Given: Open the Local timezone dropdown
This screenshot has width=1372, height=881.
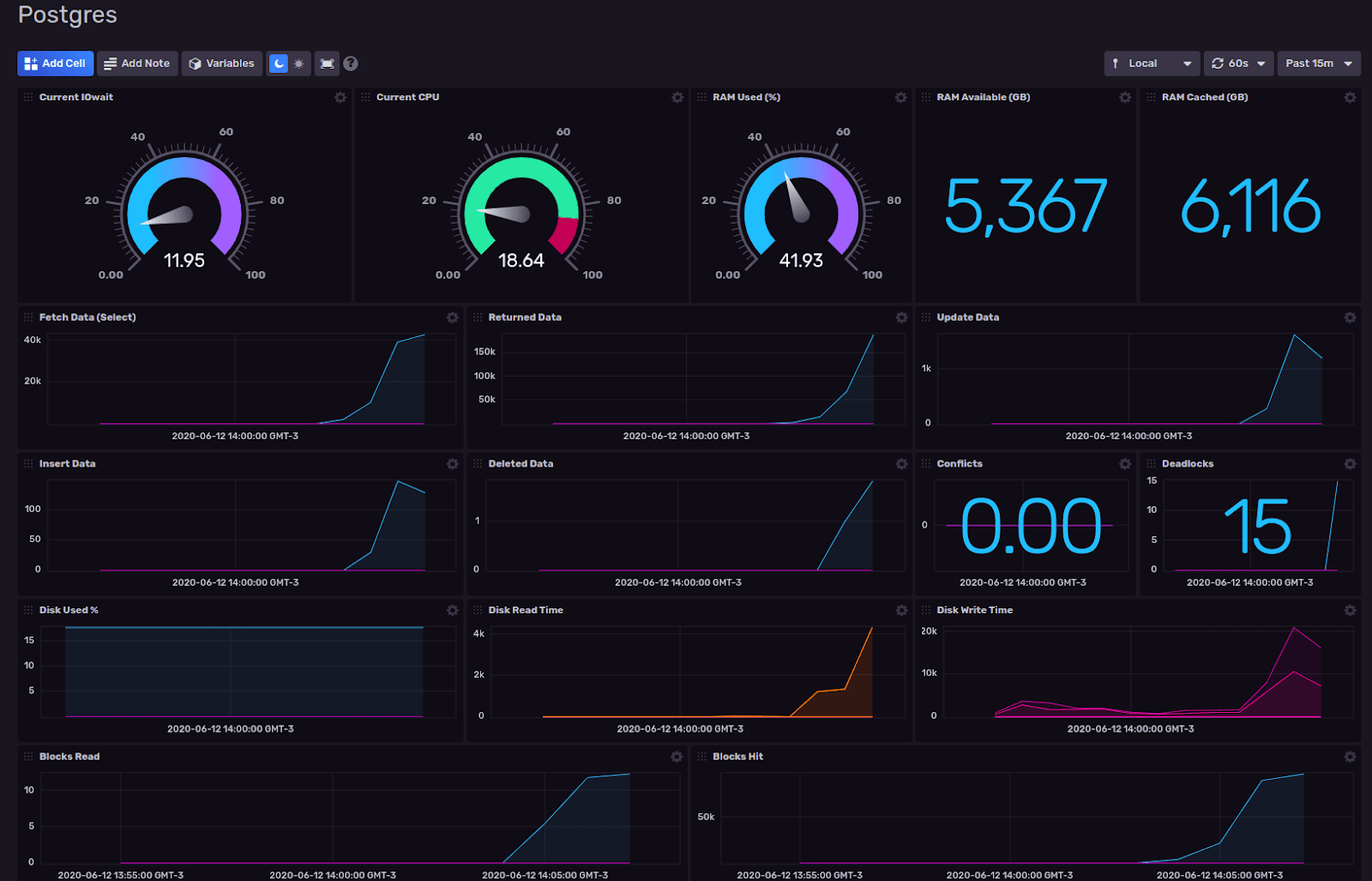Looking at the screenshot, I should click(1152, 63).
